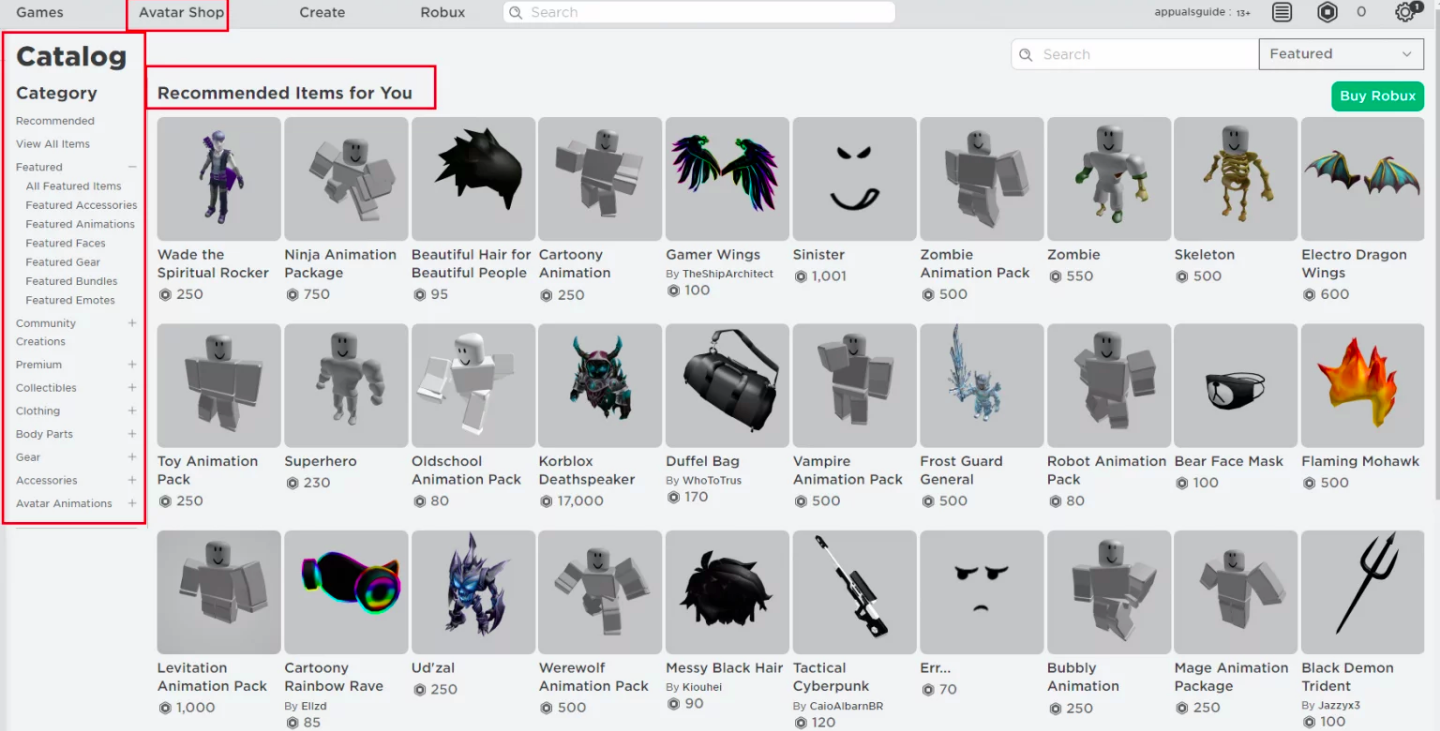Image resolution: width=1440 pixels, height=731 pixels.
Task: Click the Buy Robux button
Action: point(1377,96)
